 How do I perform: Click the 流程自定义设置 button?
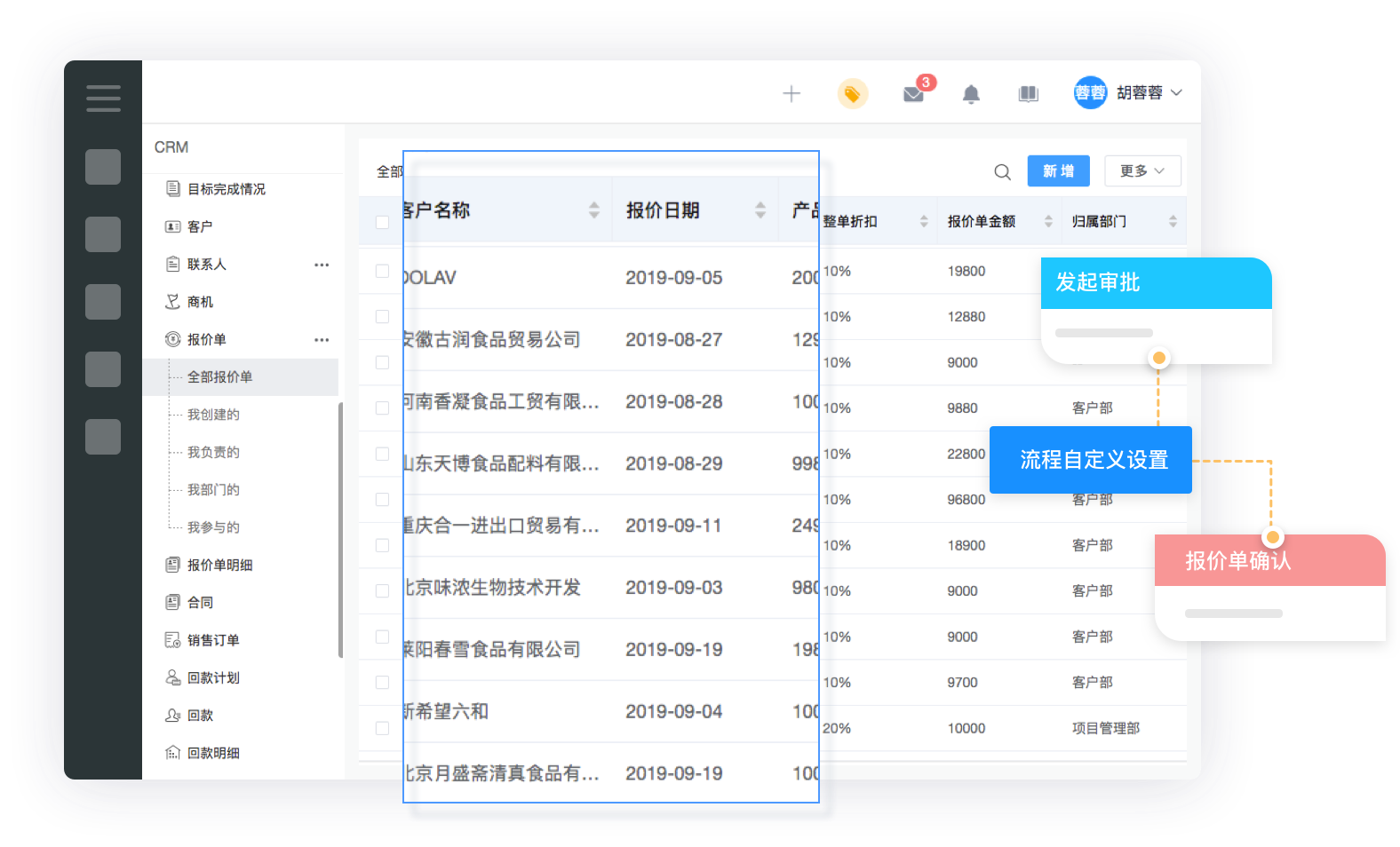(1091, 460)
